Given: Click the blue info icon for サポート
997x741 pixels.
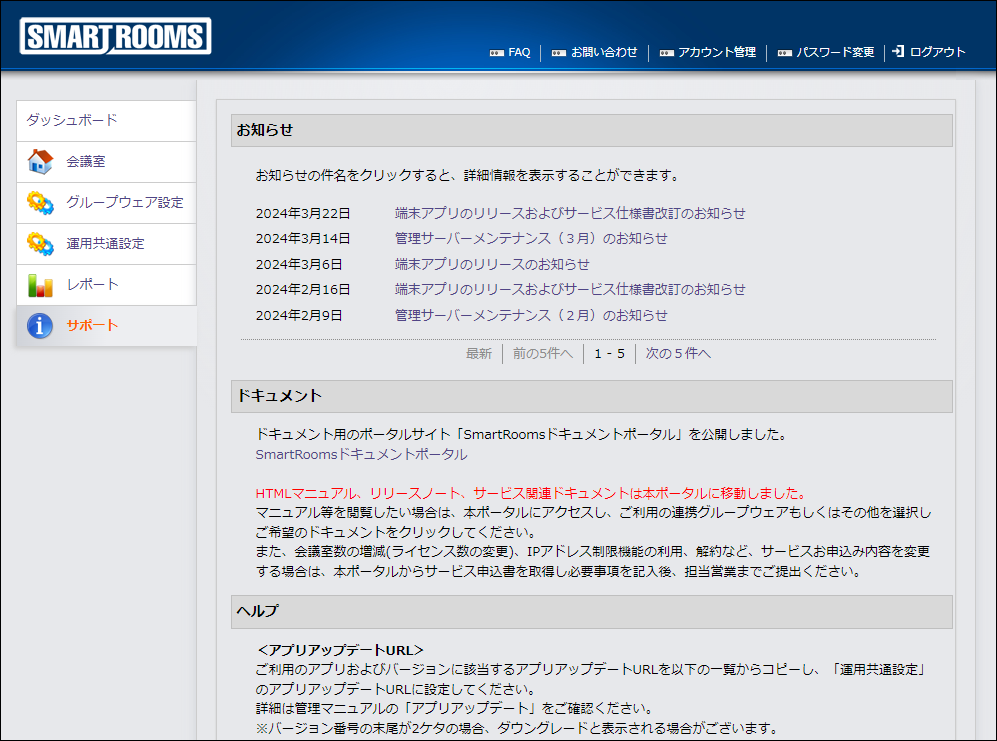Looking at the screenshot, I should 40,326.
